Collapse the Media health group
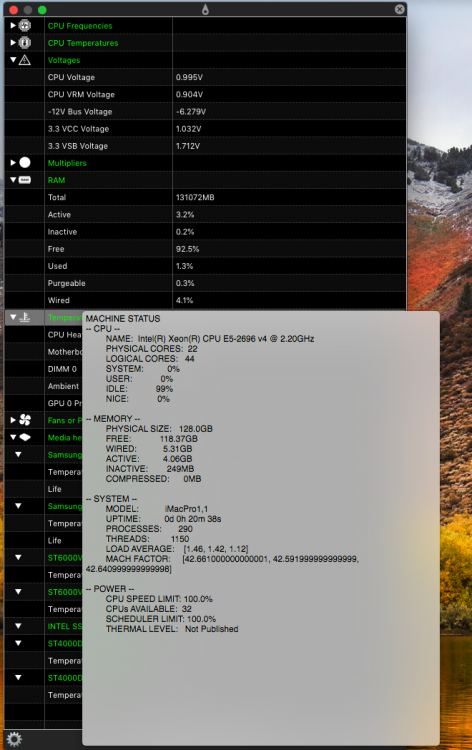 13,437
